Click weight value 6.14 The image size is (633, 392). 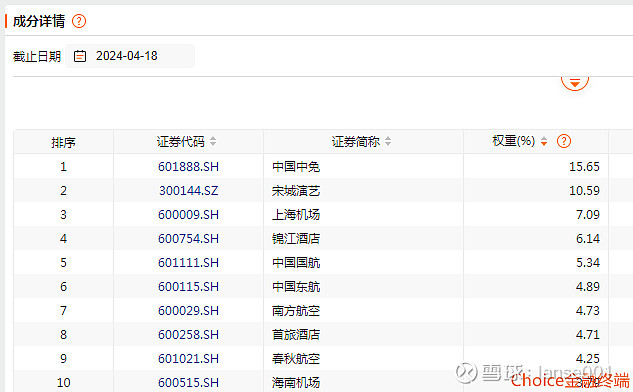pos(588,239)
